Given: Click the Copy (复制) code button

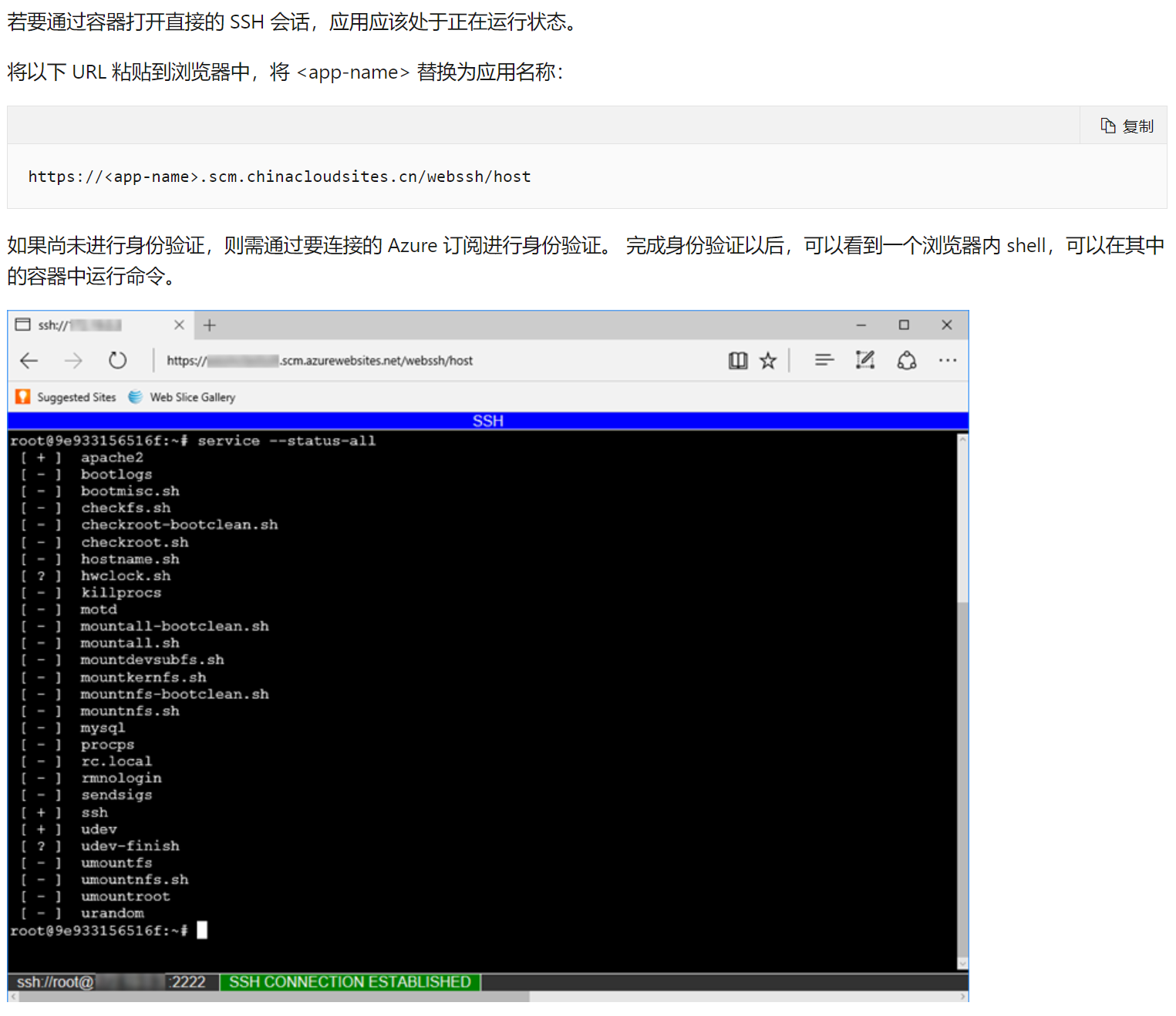Looking at the screenshot, I should (1127, 126).
